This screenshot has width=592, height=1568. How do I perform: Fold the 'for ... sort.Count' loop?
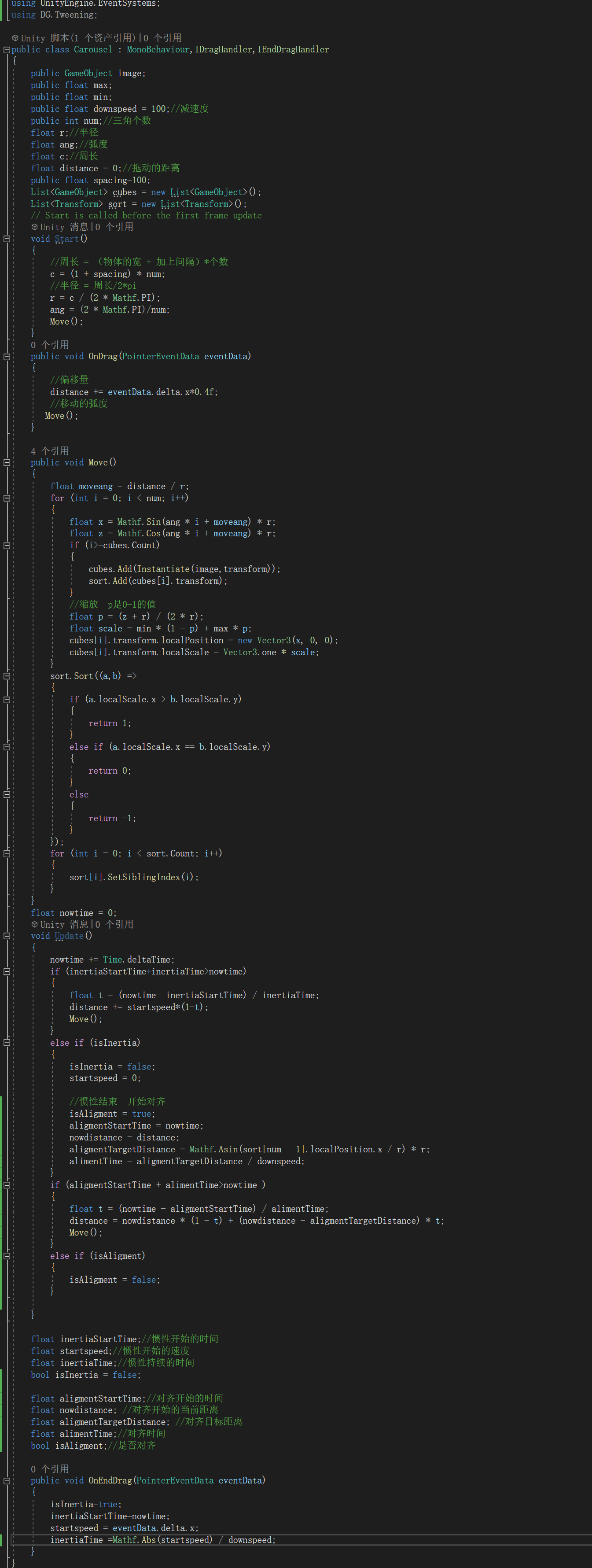tap(7, 853)
